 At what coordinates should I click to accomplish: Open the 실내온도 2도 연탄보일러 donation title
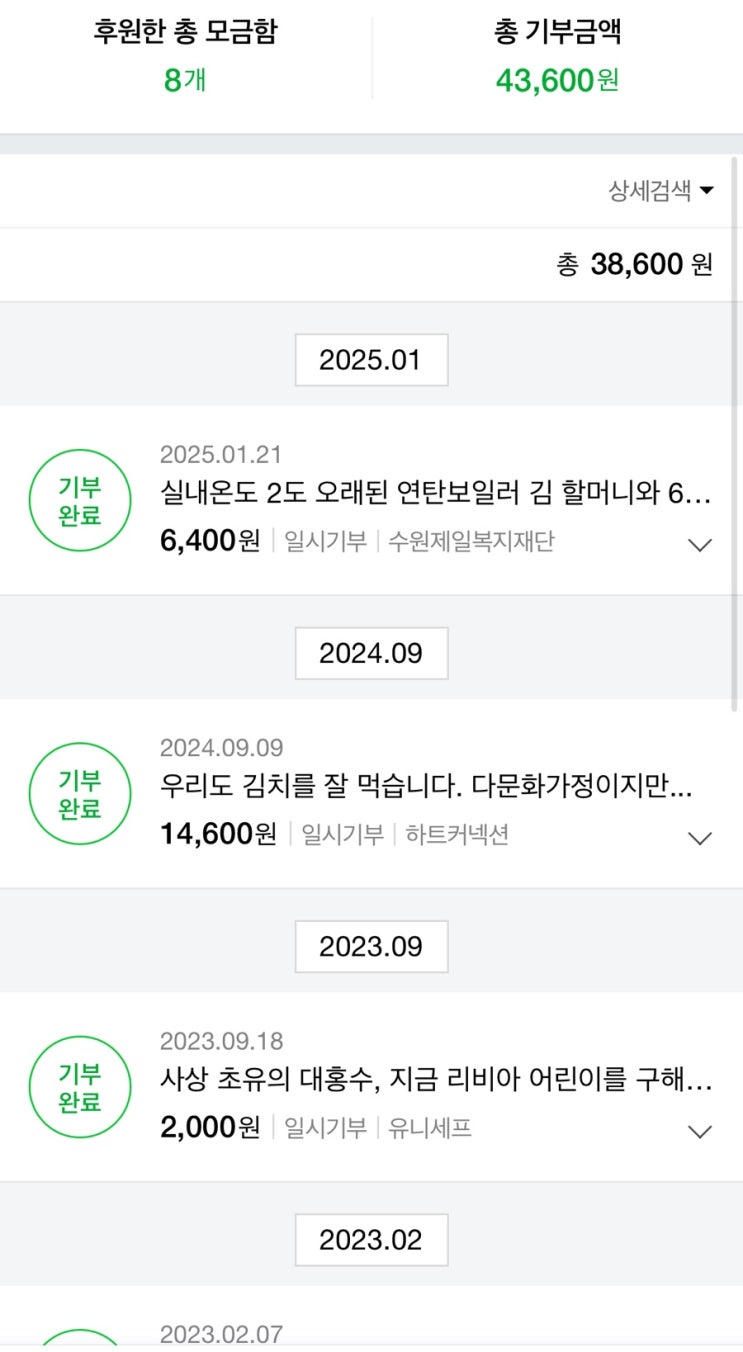point(435,494)
